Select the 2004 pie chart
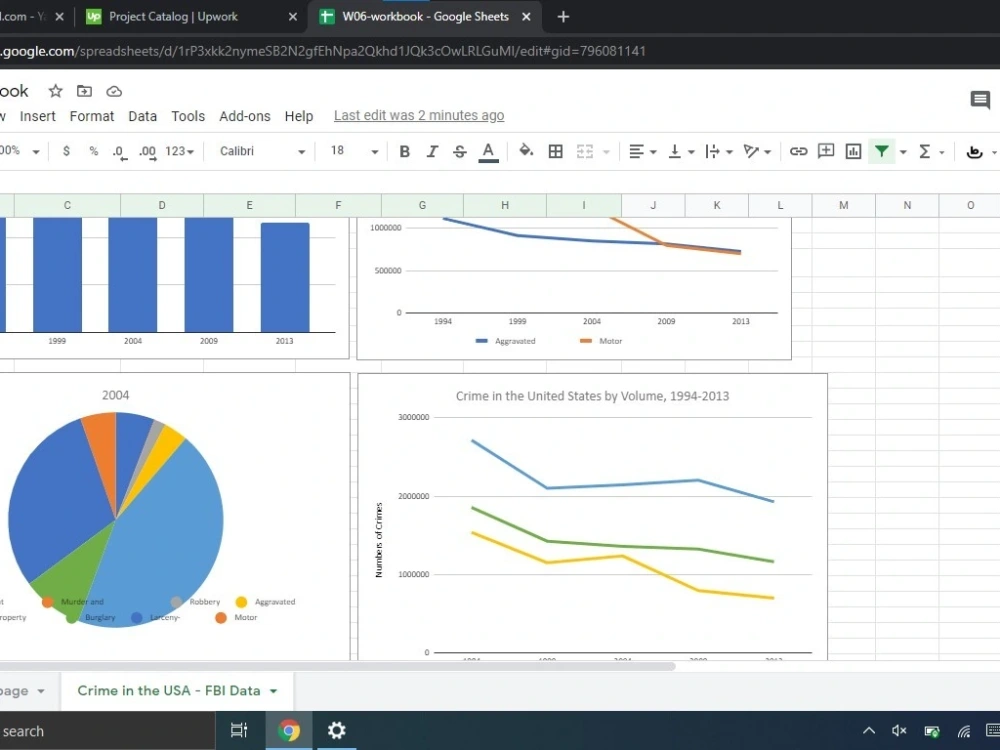Image resolution: width=1000 pixels, height=750 pixels. click(115, 519)
